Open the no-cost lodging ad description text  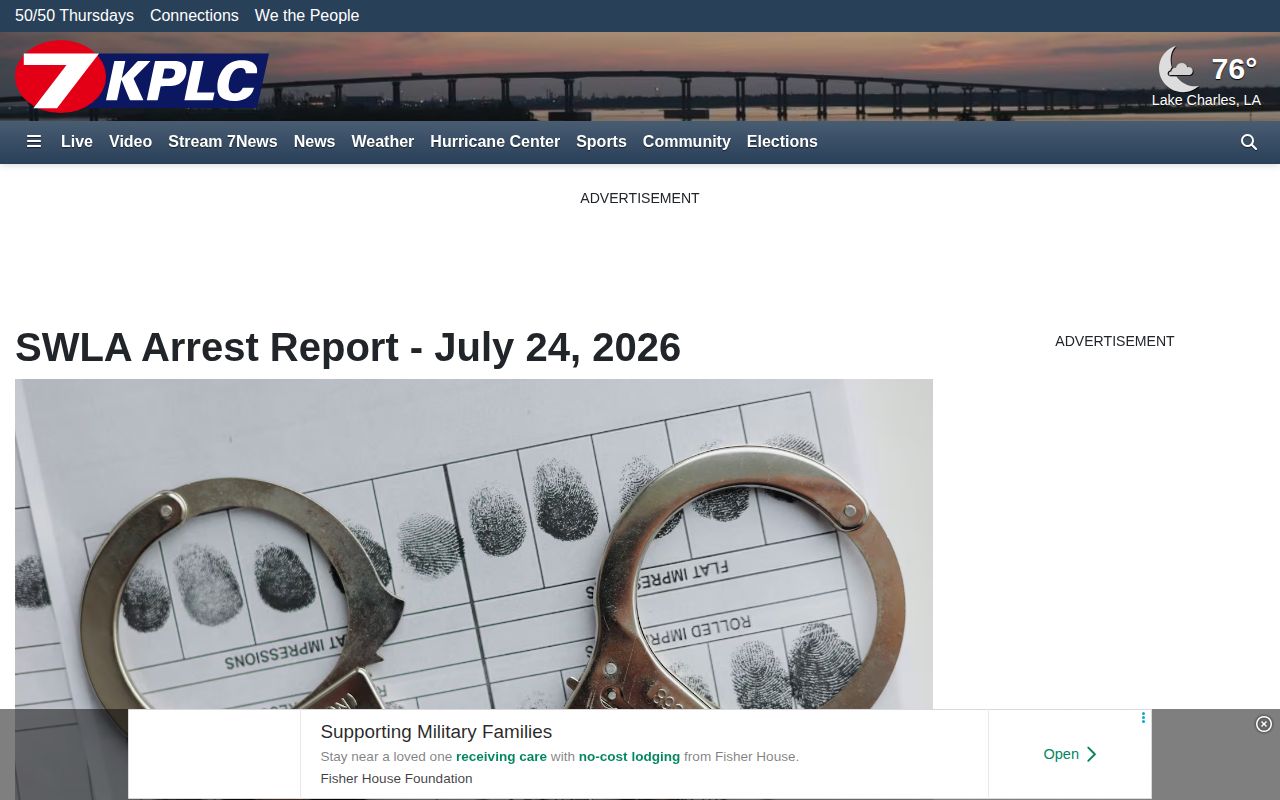click(559, 757)
